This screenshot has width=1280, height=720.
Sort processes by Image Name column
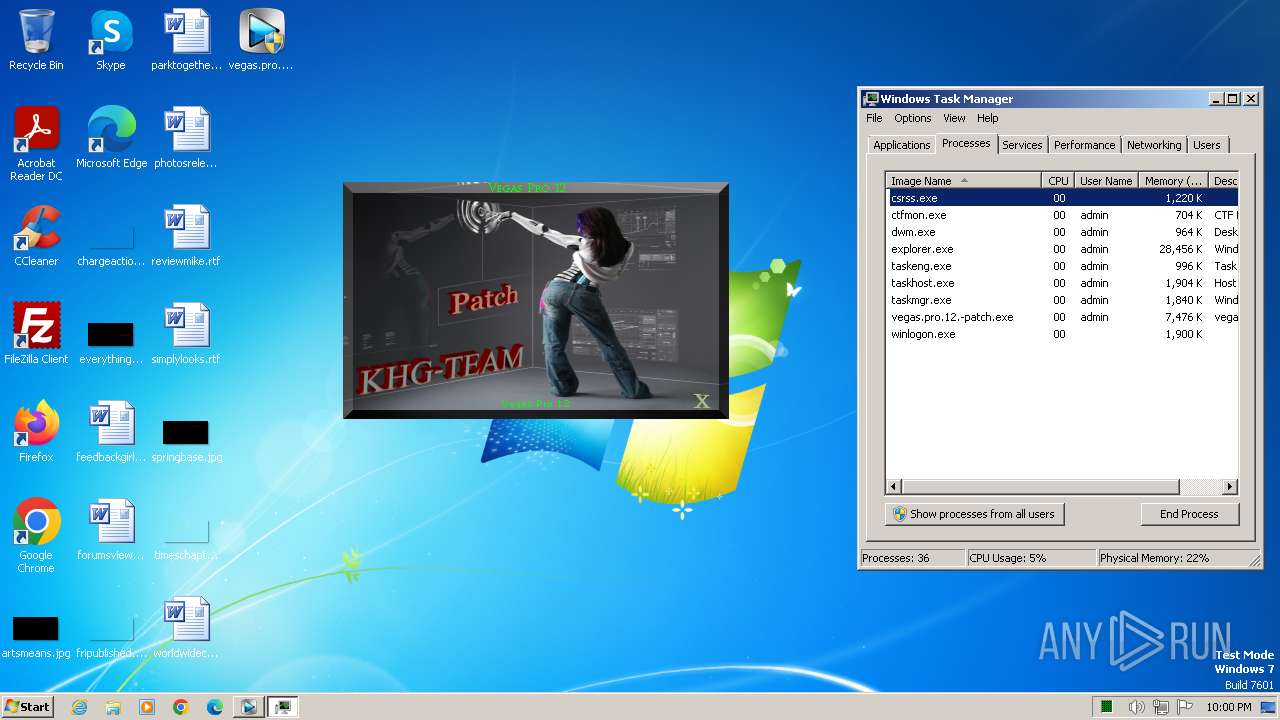pyautogui.click(x=963, y=181)
